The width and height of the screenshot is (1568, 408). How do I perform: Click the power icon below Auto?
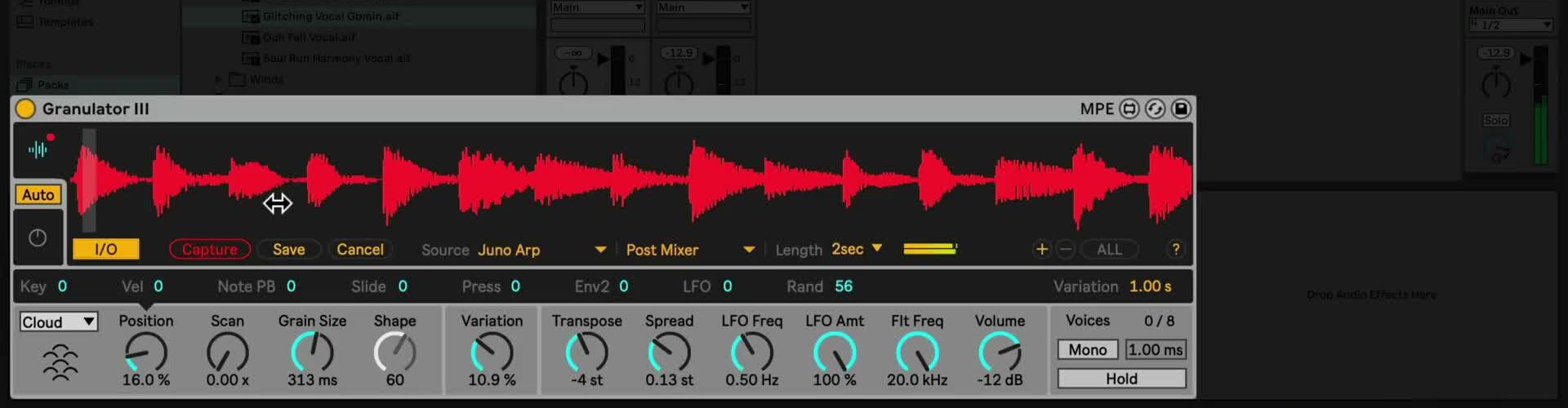pos(38,237)
